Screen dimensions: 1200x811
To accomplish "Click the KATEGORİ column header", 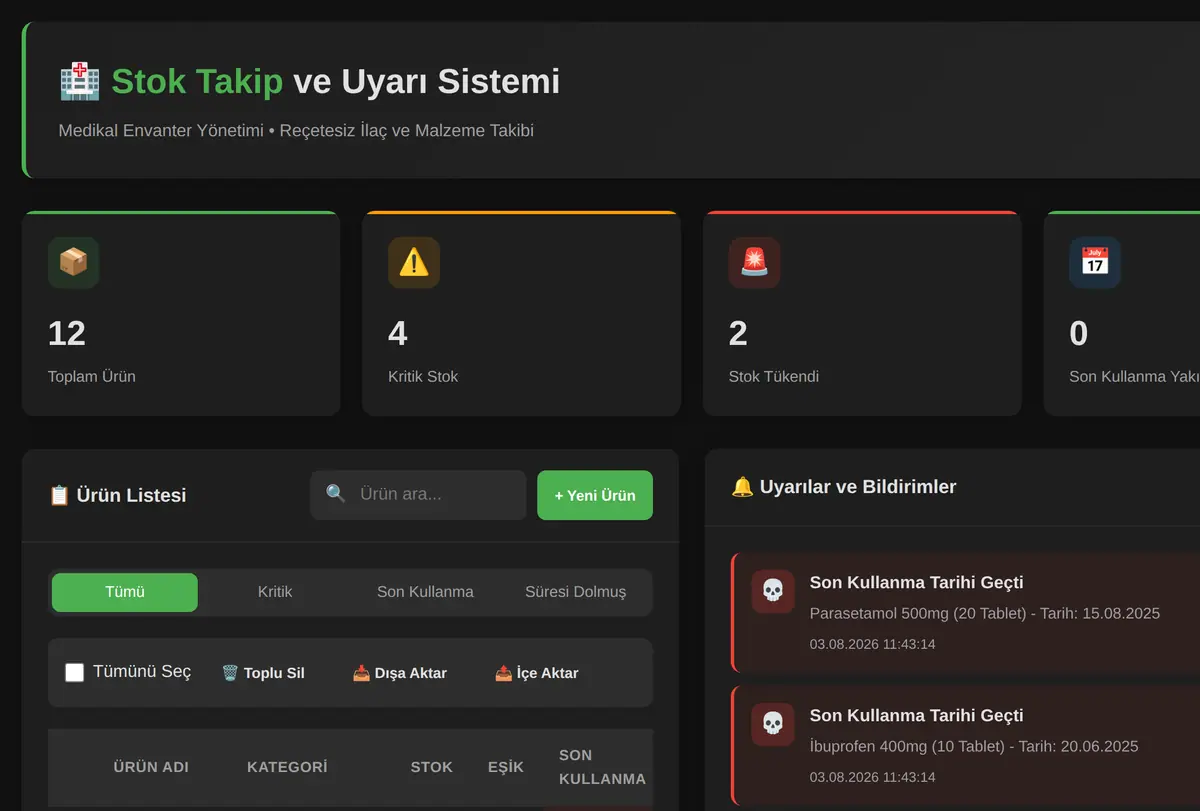I will click(x=287, y=767).
